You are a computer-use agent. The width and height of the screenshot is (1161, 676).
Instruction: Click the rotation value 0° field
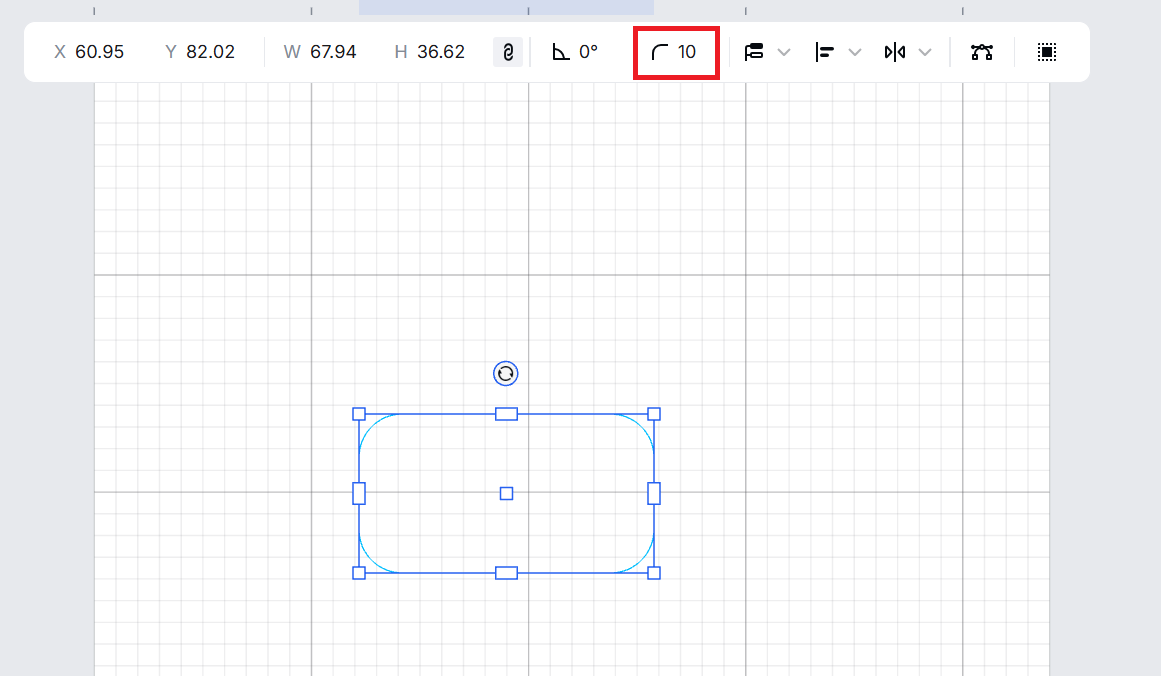click(588, 52)
